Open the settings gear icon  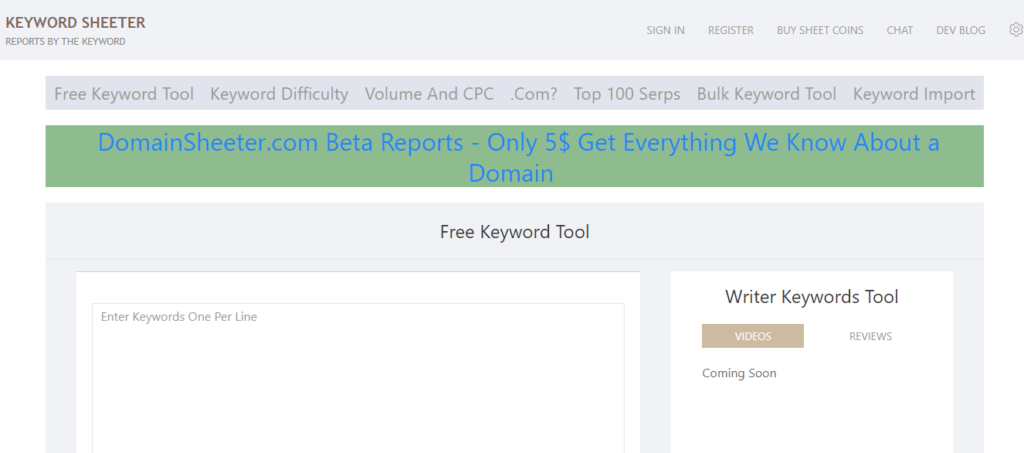tap(1016, 30)
